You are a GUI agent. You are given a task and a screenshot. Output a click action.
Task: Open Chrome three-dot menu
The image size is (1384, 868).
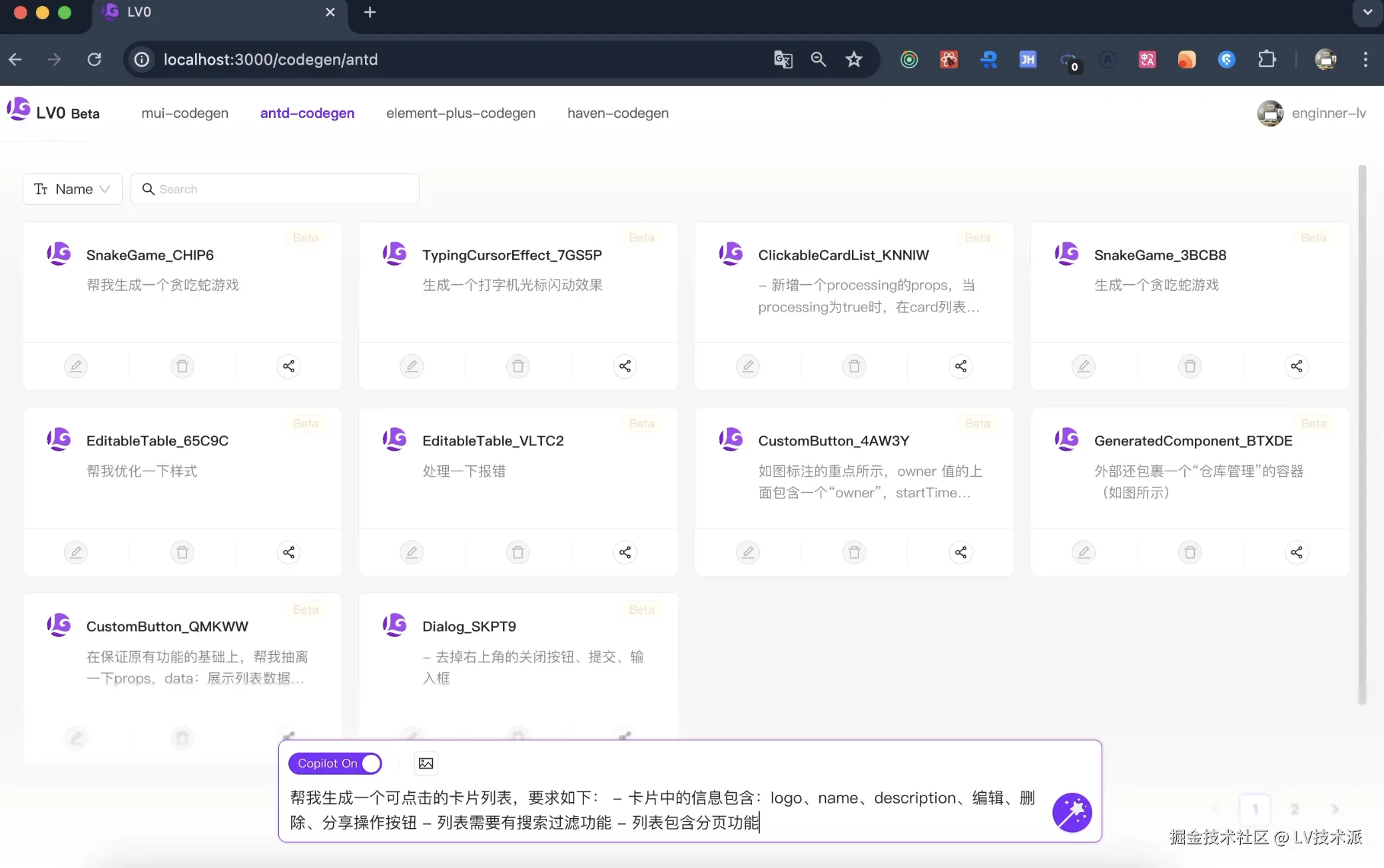pos(1365,59)
